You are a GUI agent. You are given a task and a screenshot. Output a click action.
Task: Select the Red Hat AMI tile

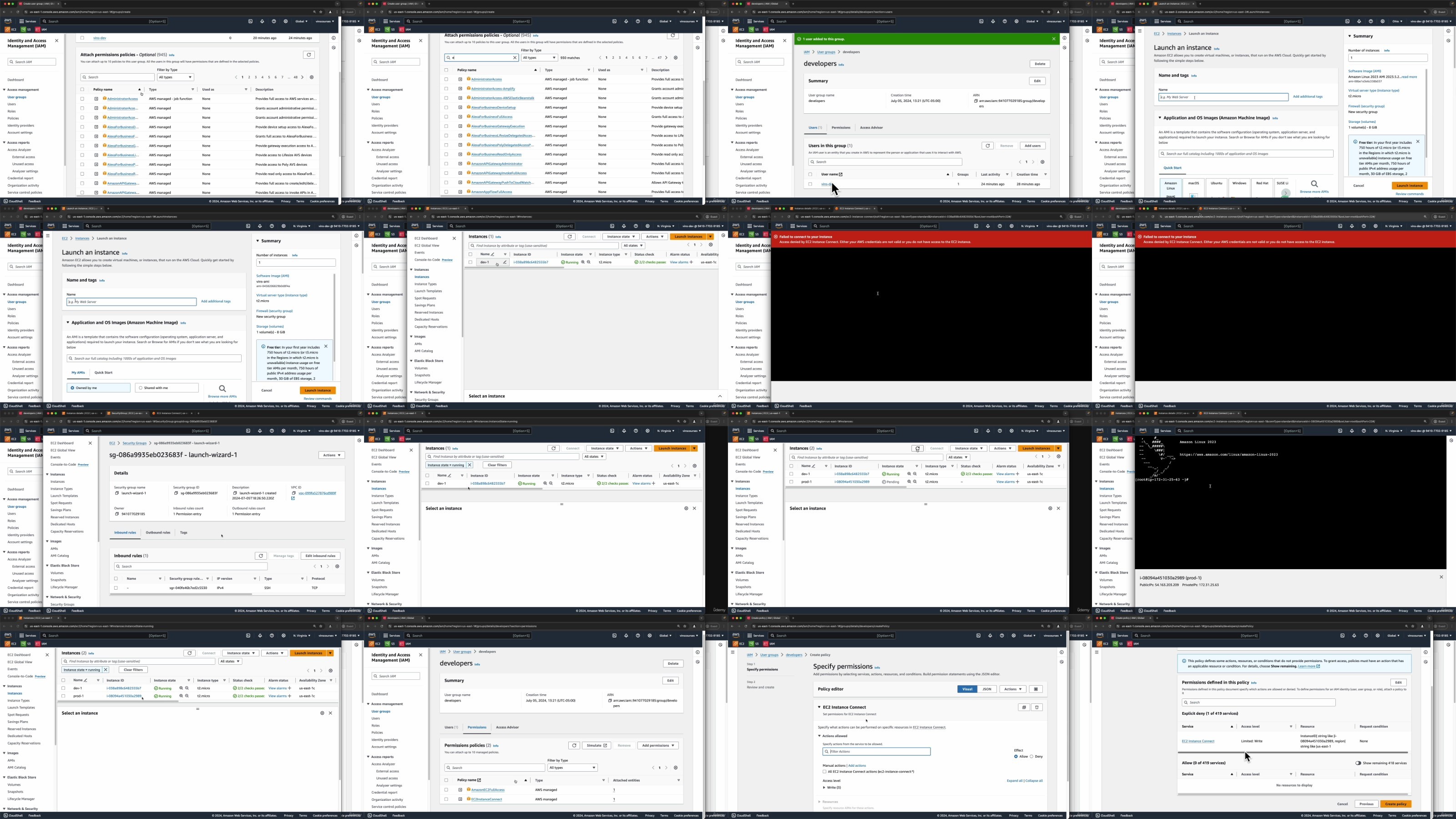click(x=1262, y=187)
